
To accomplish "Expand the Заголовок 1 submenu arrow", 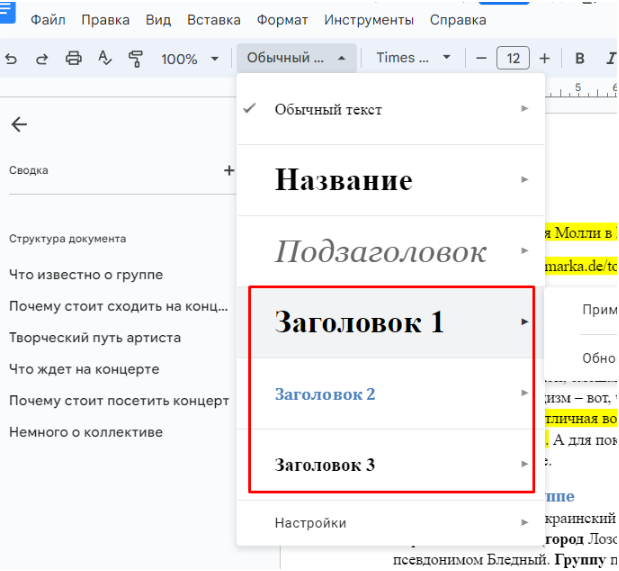I will coord(524,322).
